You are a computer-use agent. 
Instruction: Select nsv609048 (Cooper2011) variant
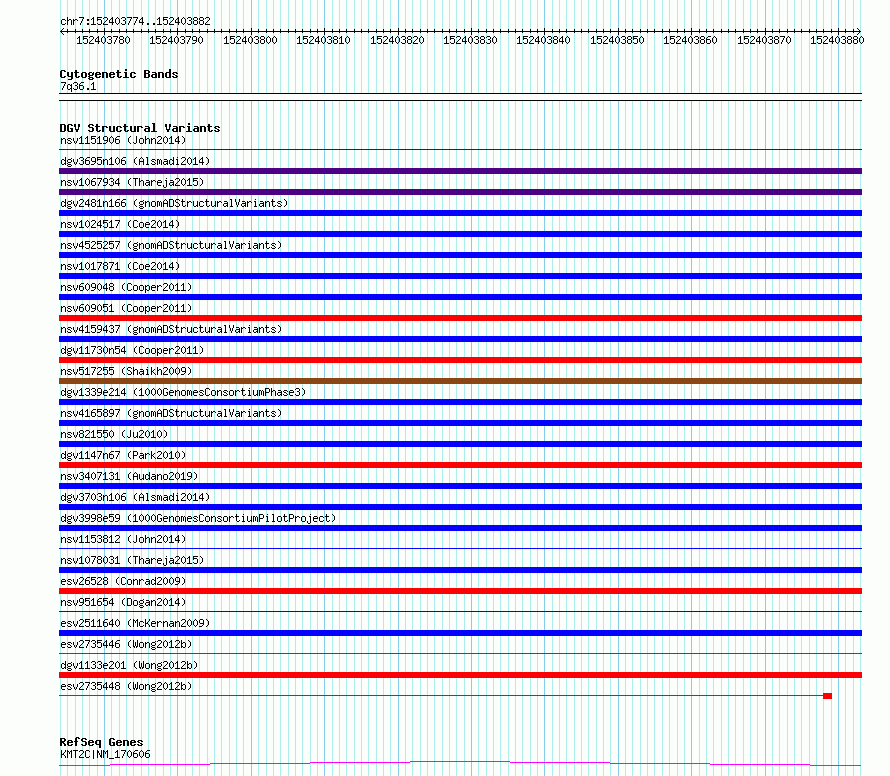[x=126, y=287]
